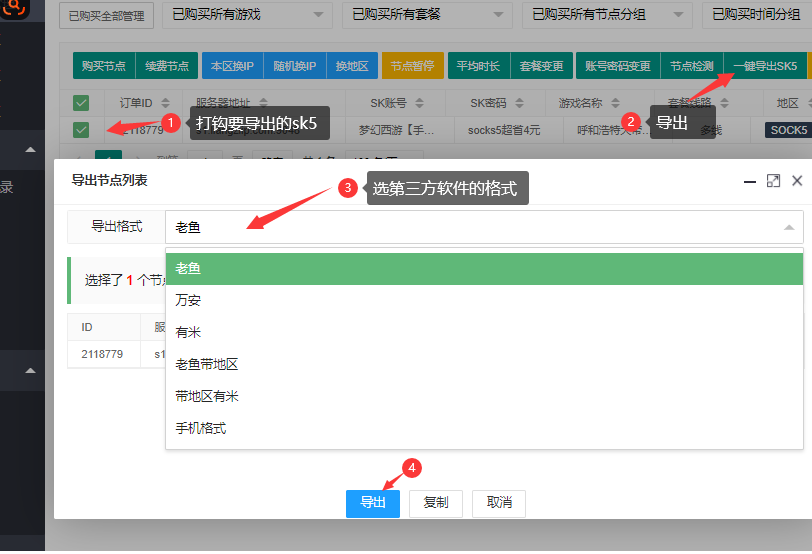
Task: Sort by 订单ID column arrows
Action: pyautogui.click(x=165, y=103)
